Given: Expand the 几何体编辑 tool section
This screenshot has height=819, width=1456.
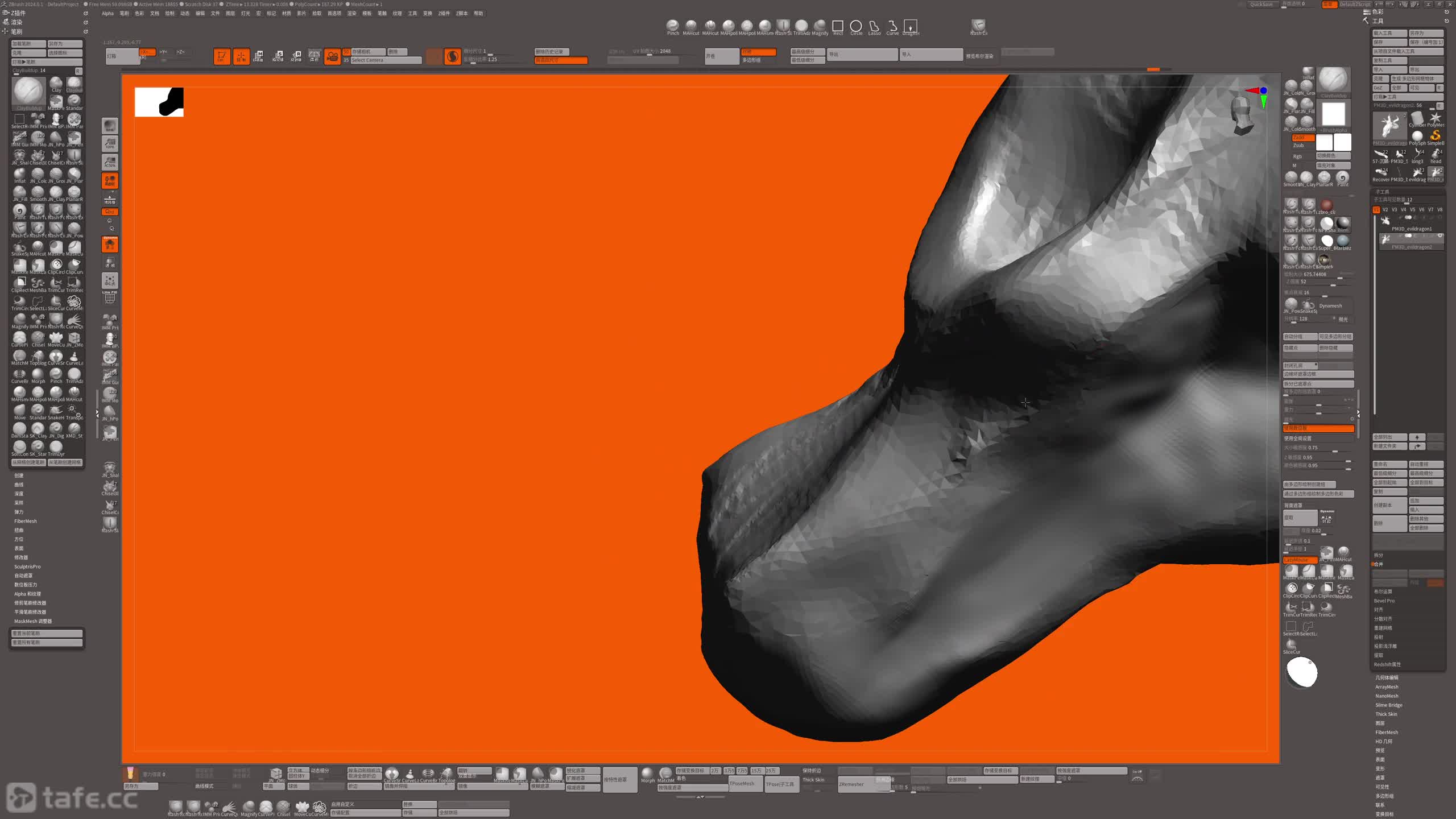Looking at the screenshot, I should [1387, 678].
